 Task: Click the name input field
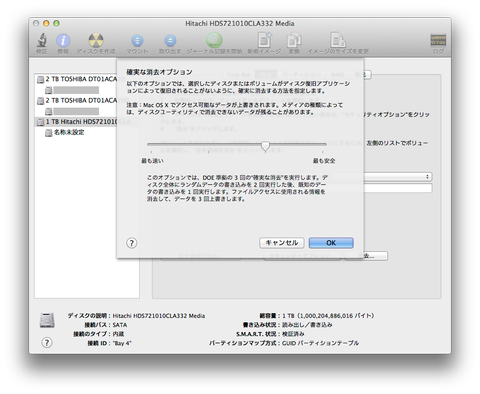pyautogui.click(x=398, y=188)
